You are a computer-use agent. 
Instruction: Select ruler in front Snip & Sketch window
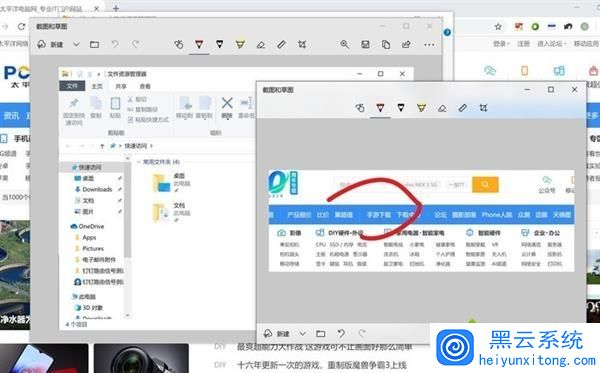click(x=463, y=108)
